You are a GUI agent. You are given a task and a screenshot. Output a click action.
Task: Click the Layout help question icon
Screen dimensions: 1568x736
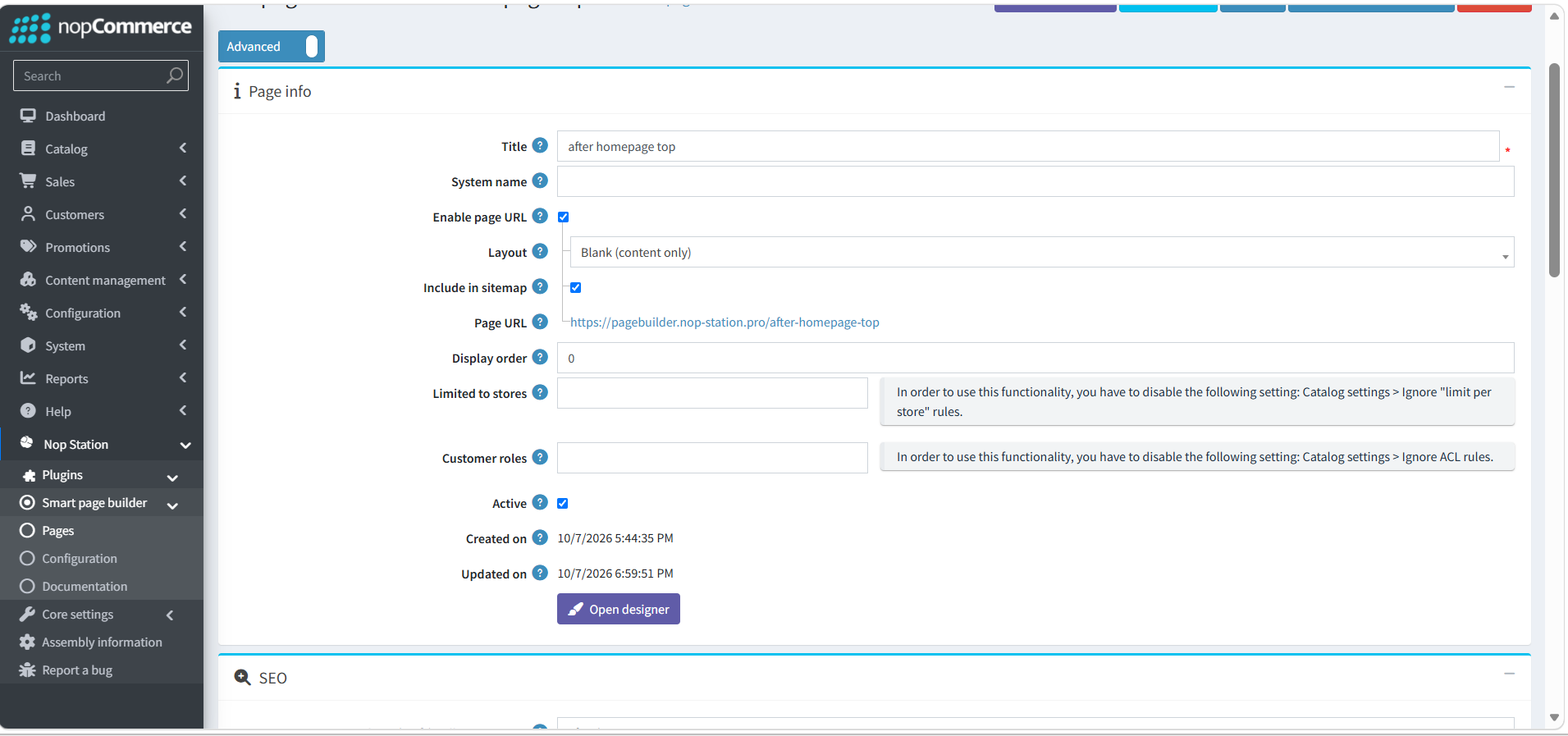point(540,251)
